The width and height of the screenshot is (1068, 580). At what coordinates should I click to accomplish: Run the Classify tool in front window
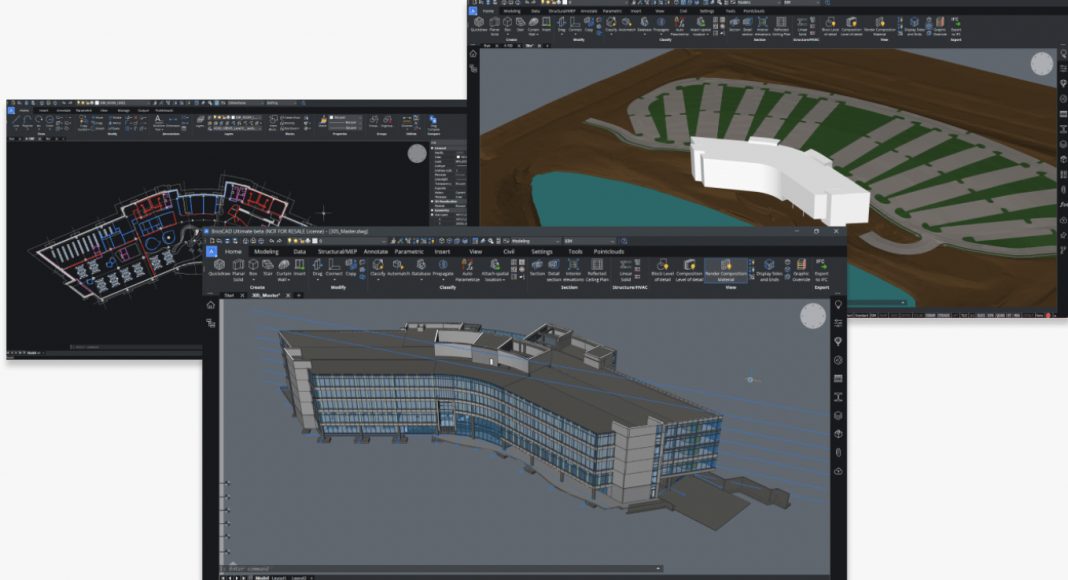[x=378, y=267]
